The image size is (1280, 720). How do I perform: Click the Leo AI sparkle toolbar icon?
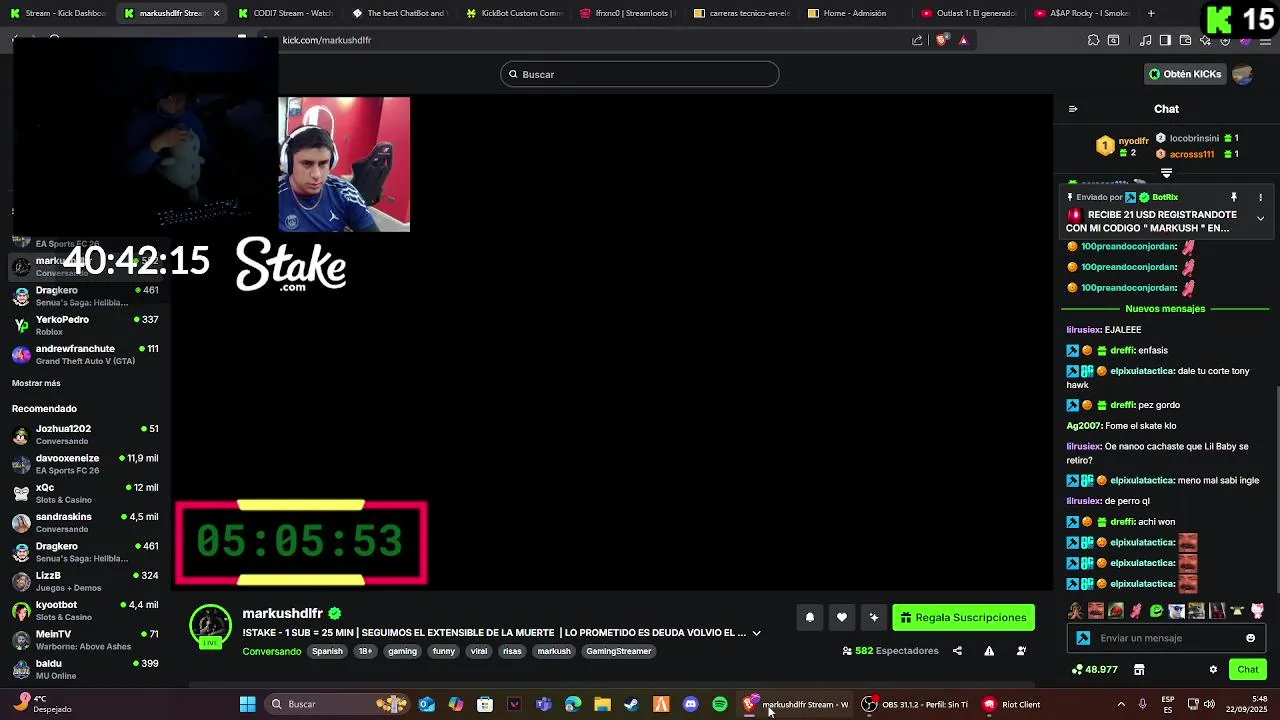pyautogui.click(x=1205, y=40)
